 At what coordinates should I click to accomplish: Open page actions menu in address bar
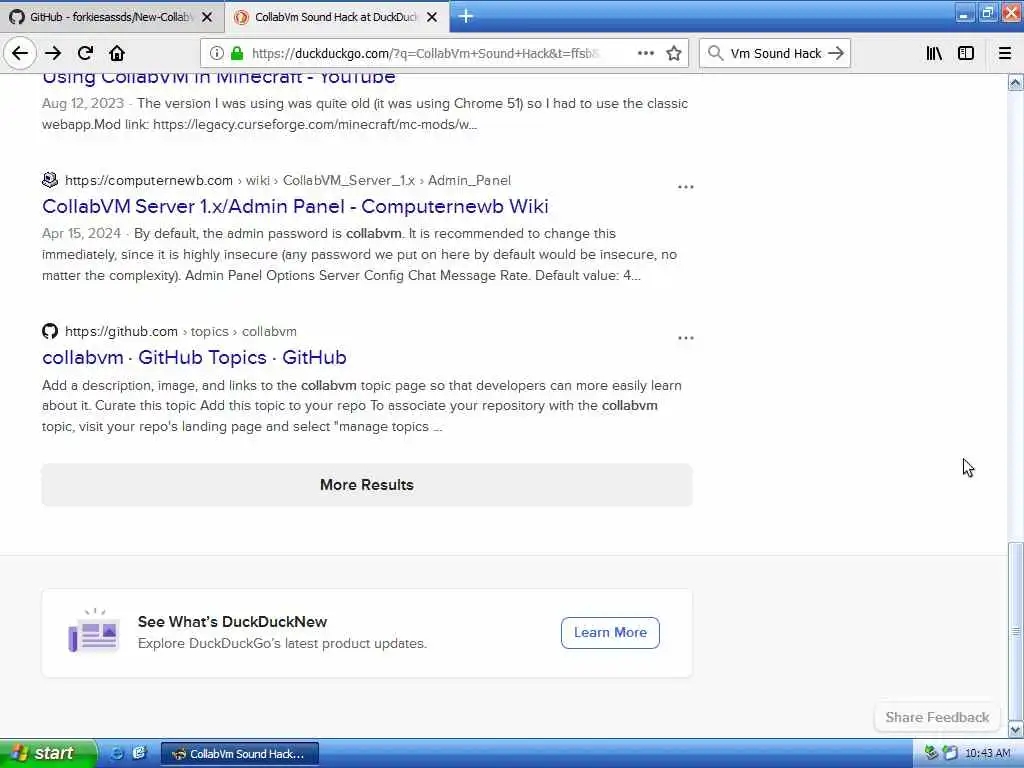click(x=645, y=53)
